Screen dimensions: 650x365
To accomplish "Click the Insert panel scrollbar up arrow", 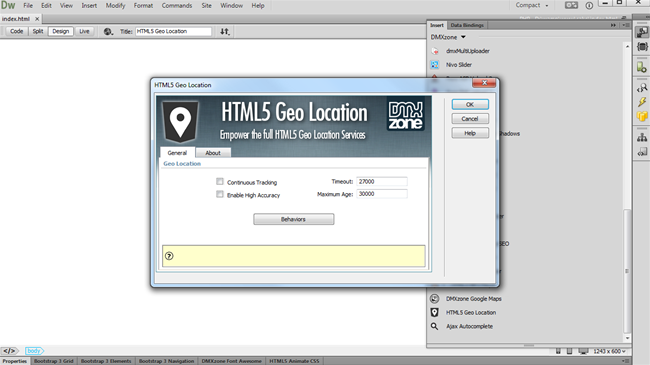I will [627, 47].
